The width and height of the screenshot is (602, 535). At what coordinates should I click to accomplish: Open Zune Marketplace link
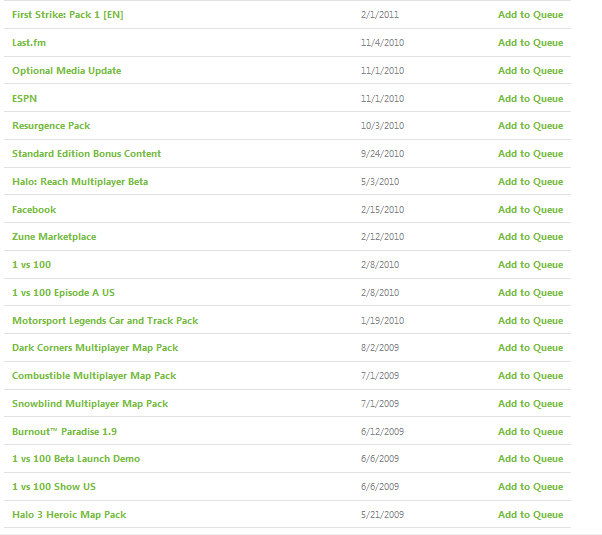[54, 237]
